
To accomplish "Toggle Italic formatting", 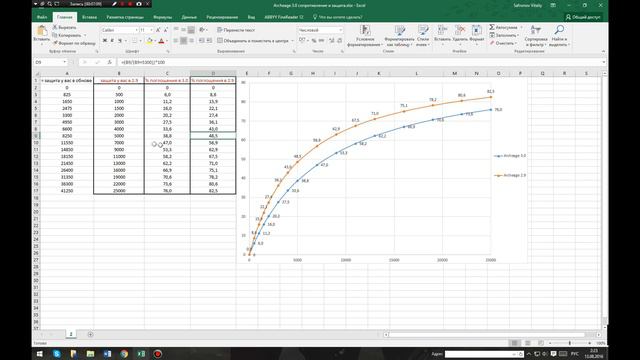I will tap(112, 41).
